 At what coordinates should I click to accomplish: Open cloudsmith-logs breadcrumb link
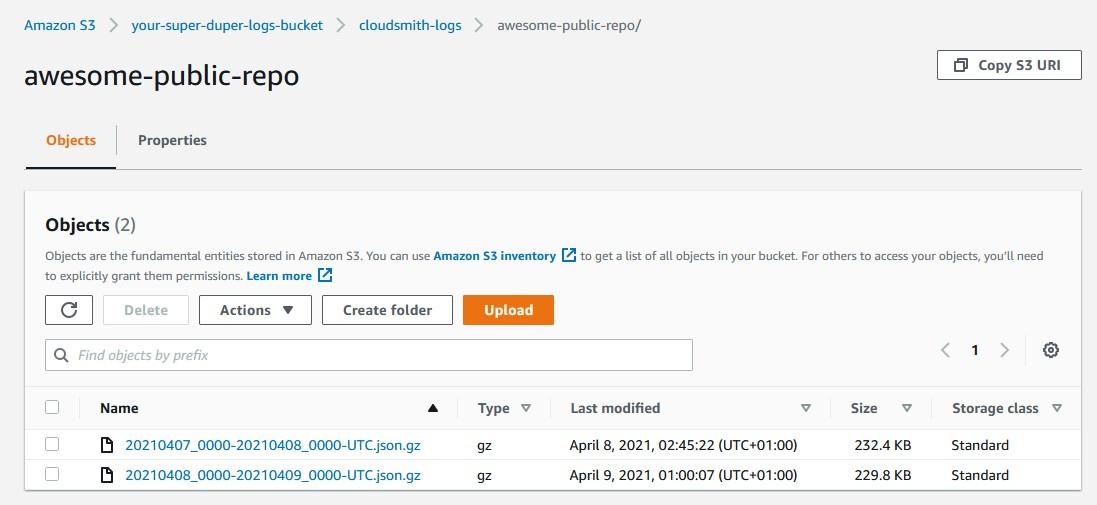[x=410, y=25]
